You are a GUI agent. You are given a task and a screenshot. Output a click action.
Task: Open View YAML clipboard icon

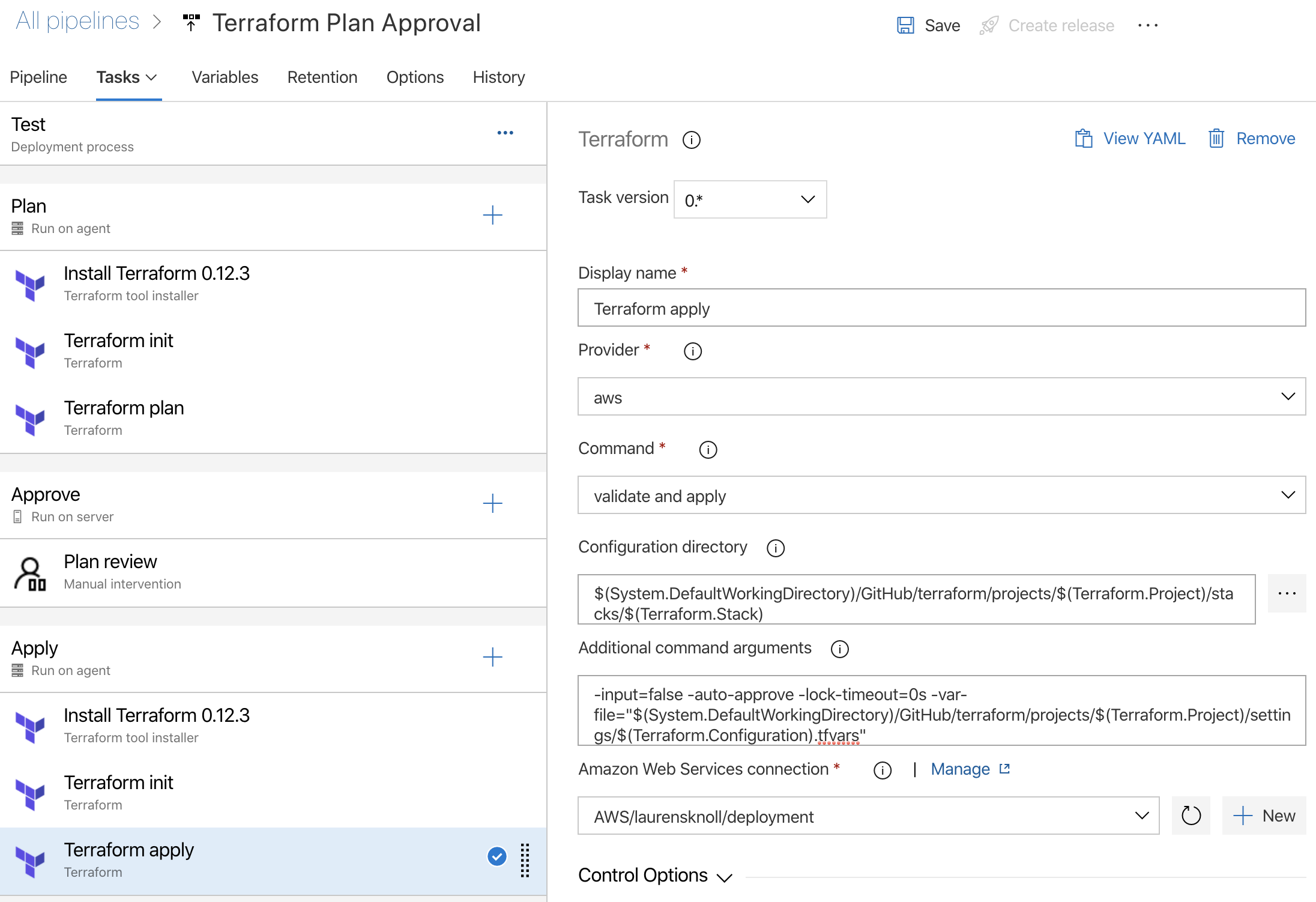1083,139
